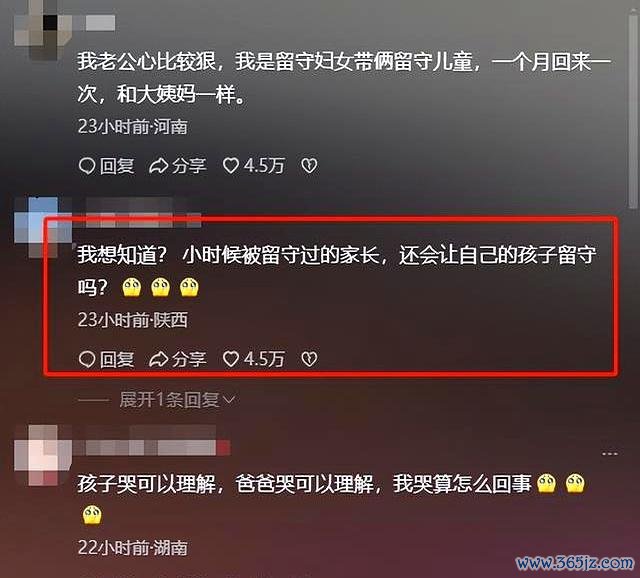Click the 4.5万 like count on Henan comment
This screenshot has width=640, height=578.
[x=264, y=166]
